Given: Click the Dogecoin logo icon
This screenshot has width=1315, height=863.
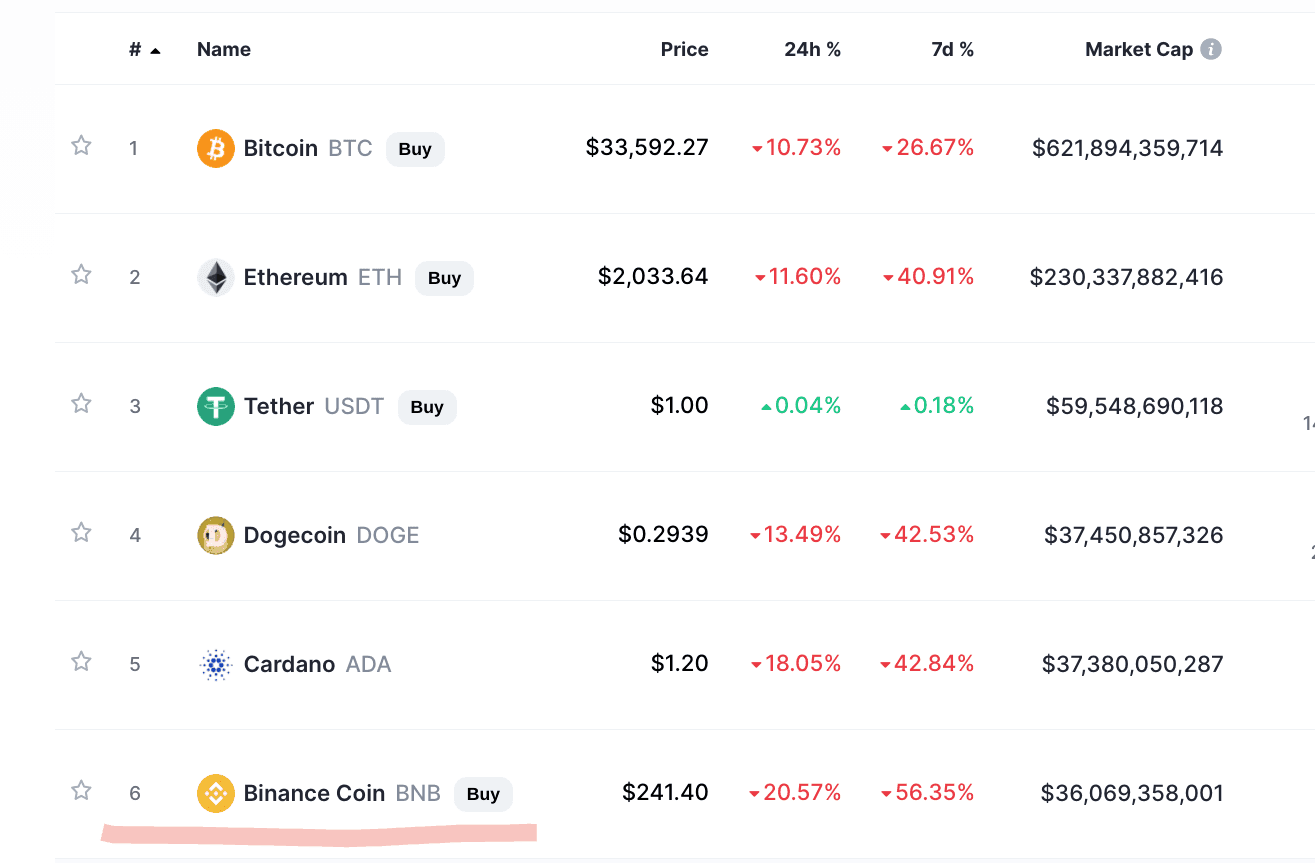Looking at the screenshot, I should [215, 535].
